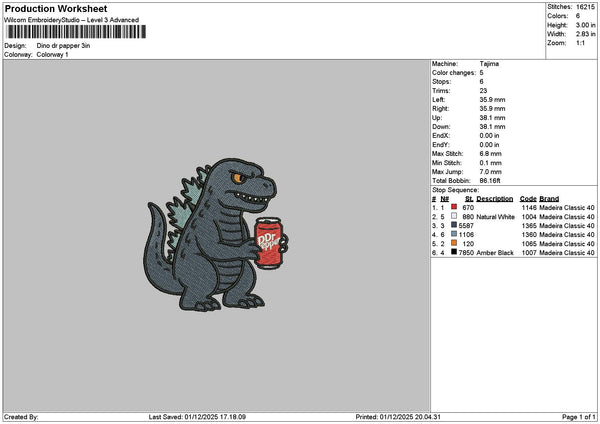Image resolution: width=600 pixels, height=424 pixels.
Task: Click the 'Stop Sequence:' heading
Action: click(455, 190)
